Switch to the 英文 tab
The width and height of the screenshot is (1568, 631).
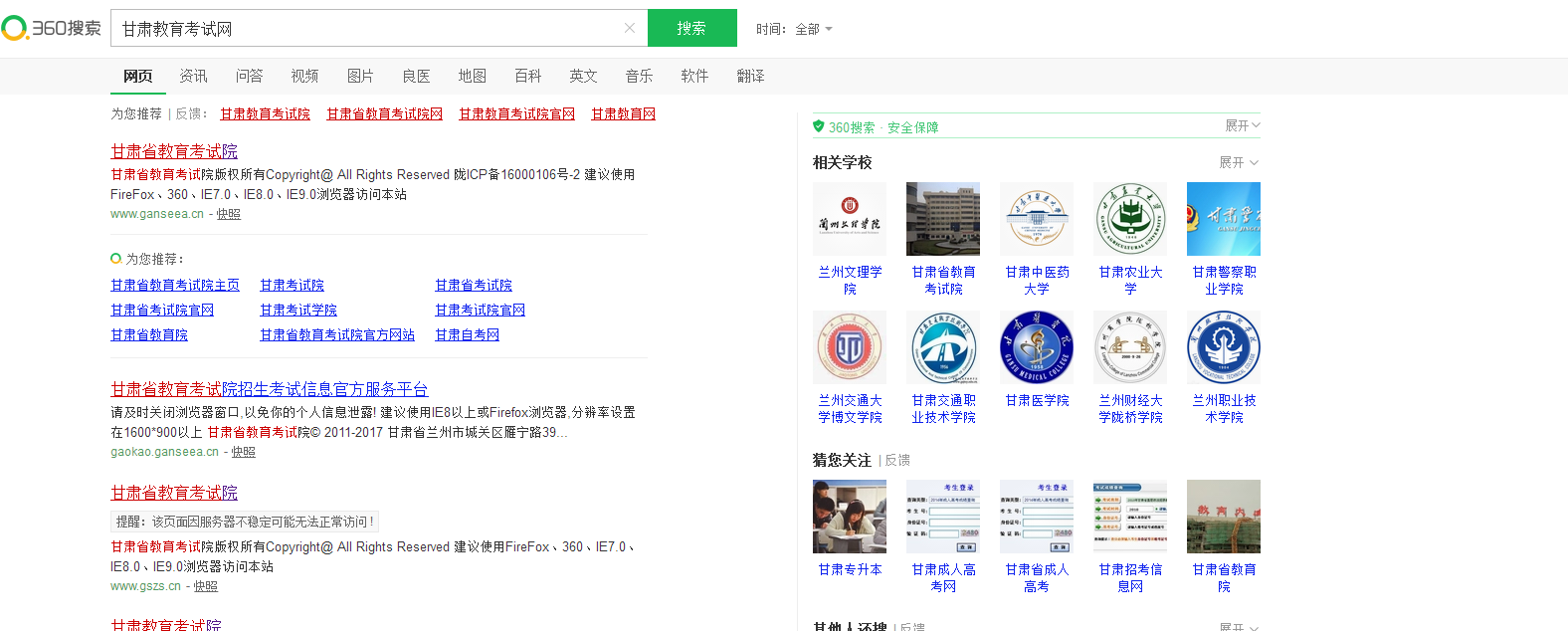click(x=583, y=76)
